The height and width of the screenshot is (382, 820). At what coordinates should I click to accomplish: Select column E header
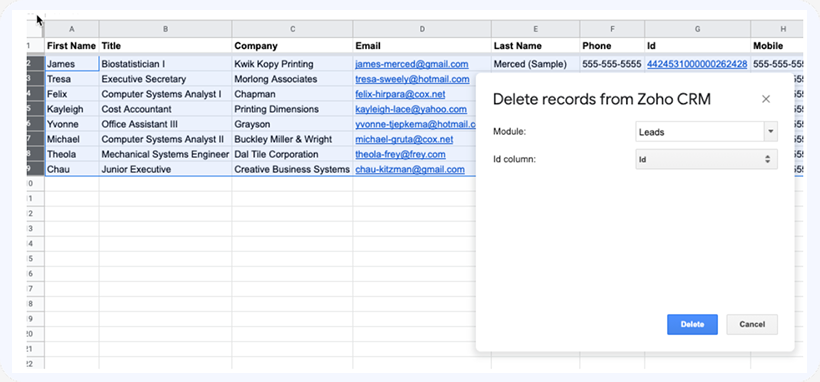(x=536, y=29)
